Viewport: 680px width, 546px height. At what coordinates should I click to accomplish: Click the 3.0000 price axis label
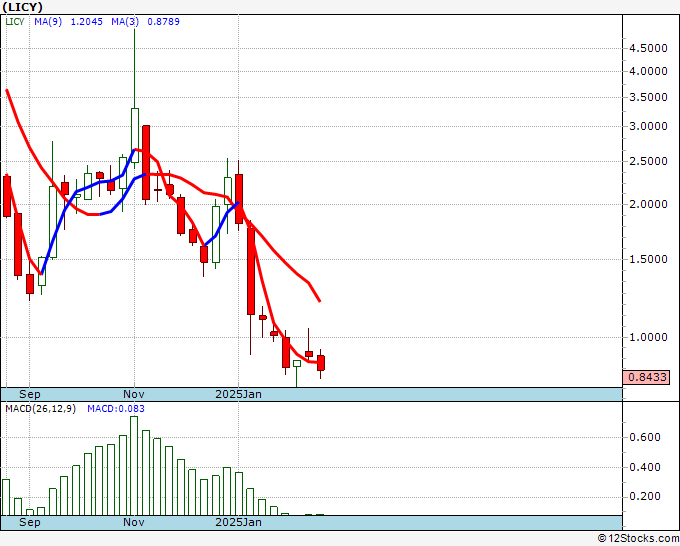click(x=648, y=126)
